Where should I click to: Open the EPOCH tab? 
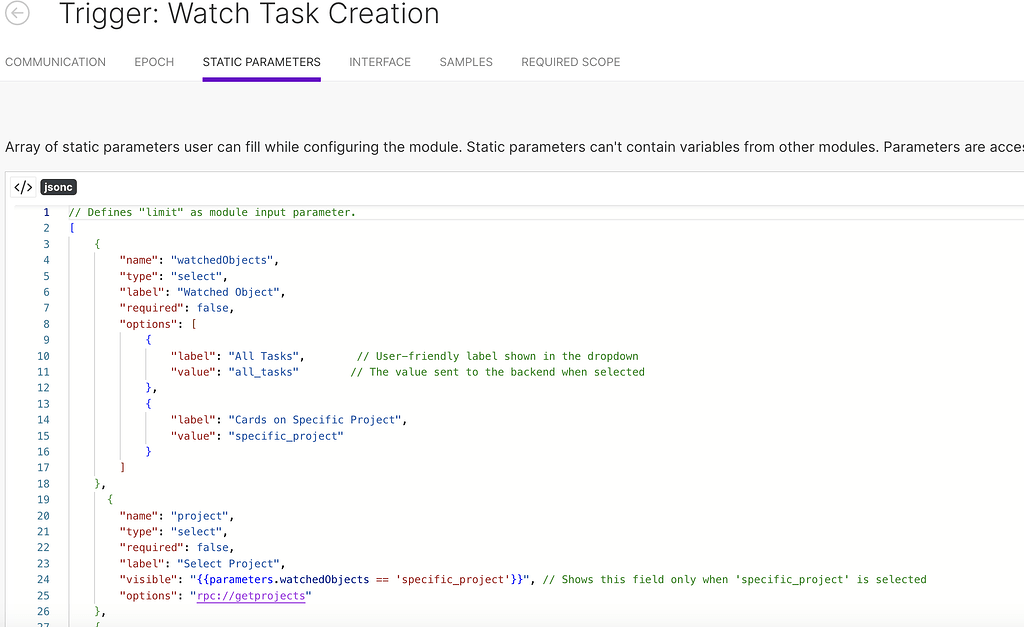153,62
